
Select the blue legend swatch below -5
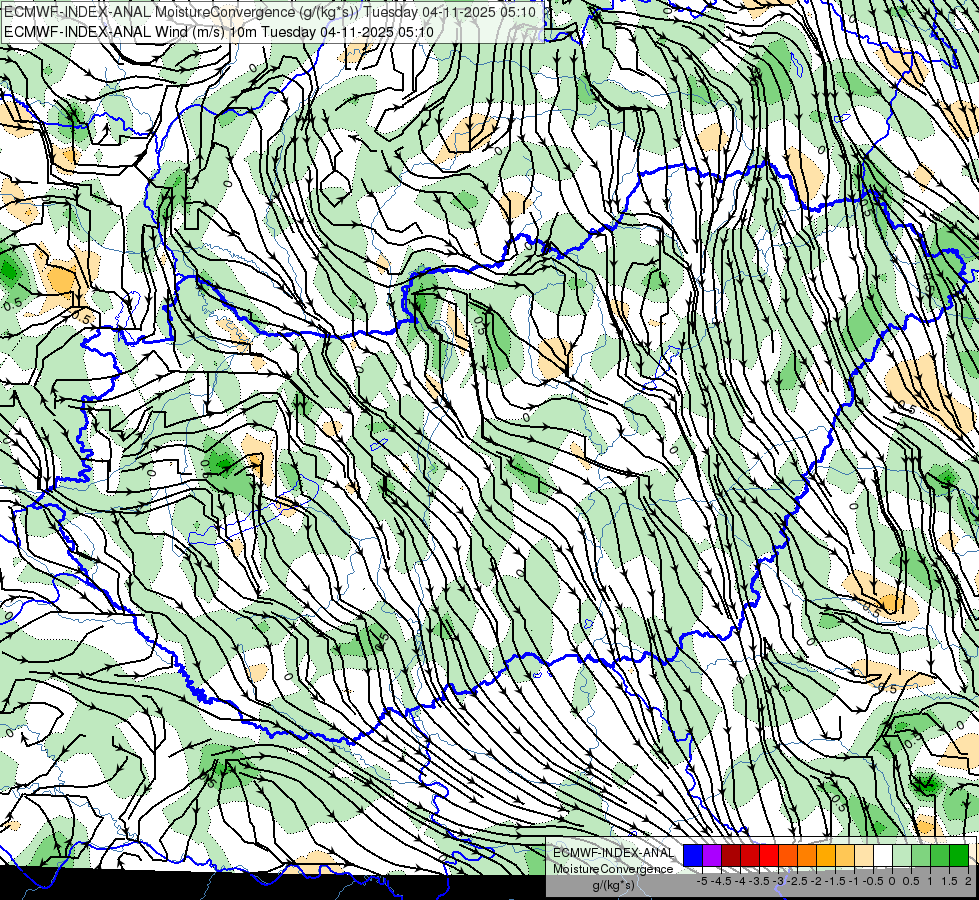click(693, 855)
